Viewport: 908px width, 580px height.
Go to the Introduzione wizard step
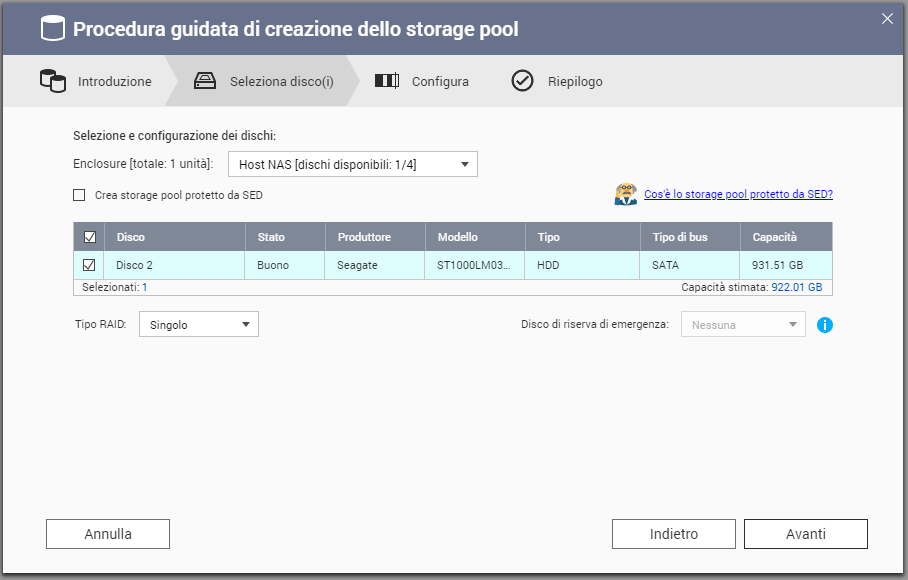(x=114, y=82)
